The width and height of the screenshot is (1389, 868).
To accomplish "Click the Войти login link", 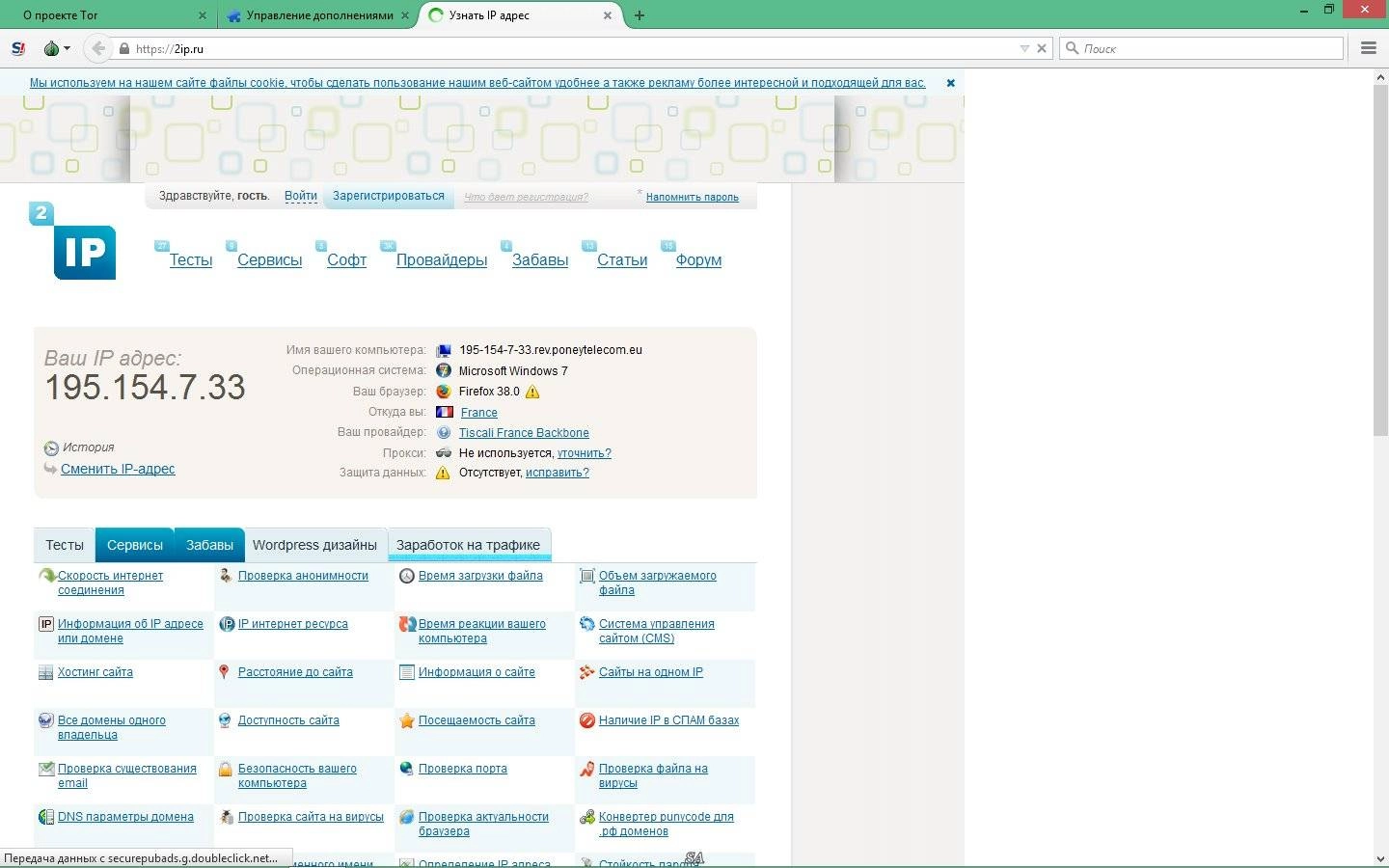I will coord(301,196).
